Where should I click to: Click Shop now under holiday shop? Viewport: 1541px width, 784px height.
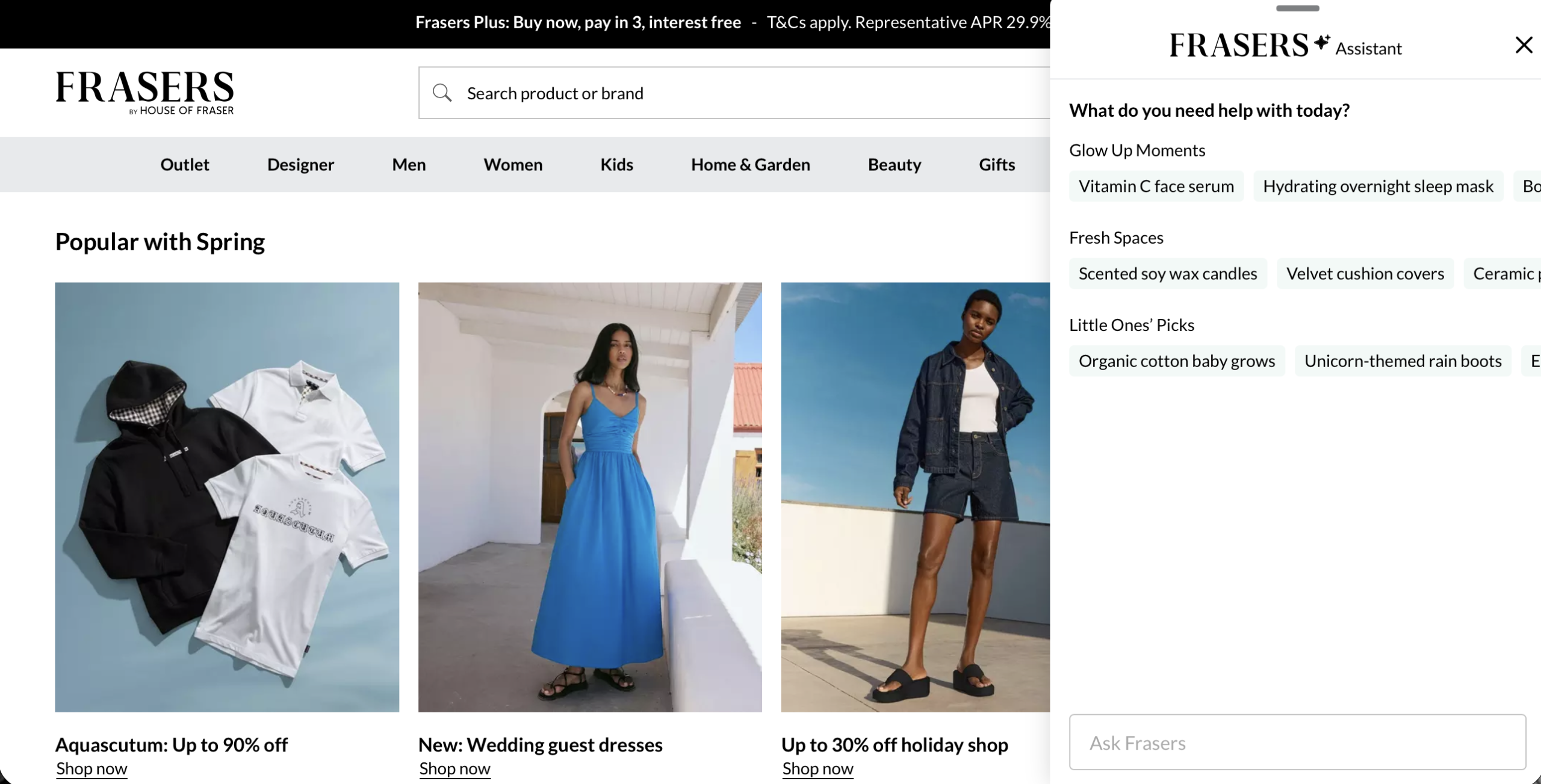[x=817, y=768]
